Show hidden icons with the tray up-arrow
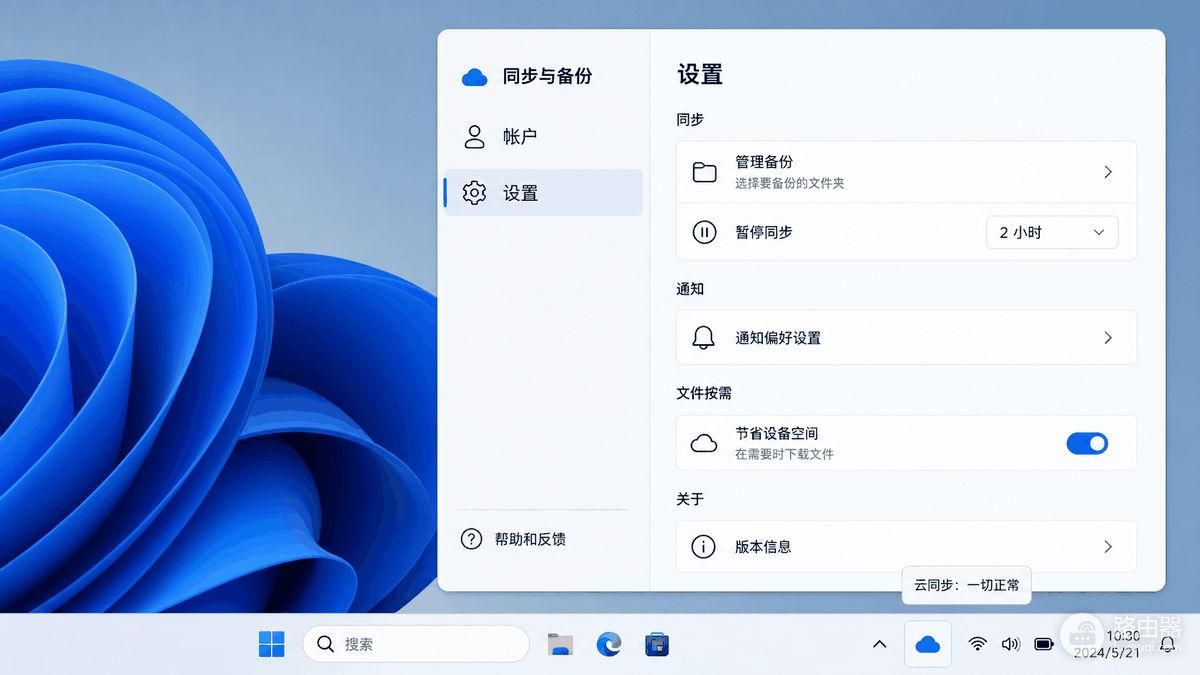1200x675 pixels. tap(880, 644)
